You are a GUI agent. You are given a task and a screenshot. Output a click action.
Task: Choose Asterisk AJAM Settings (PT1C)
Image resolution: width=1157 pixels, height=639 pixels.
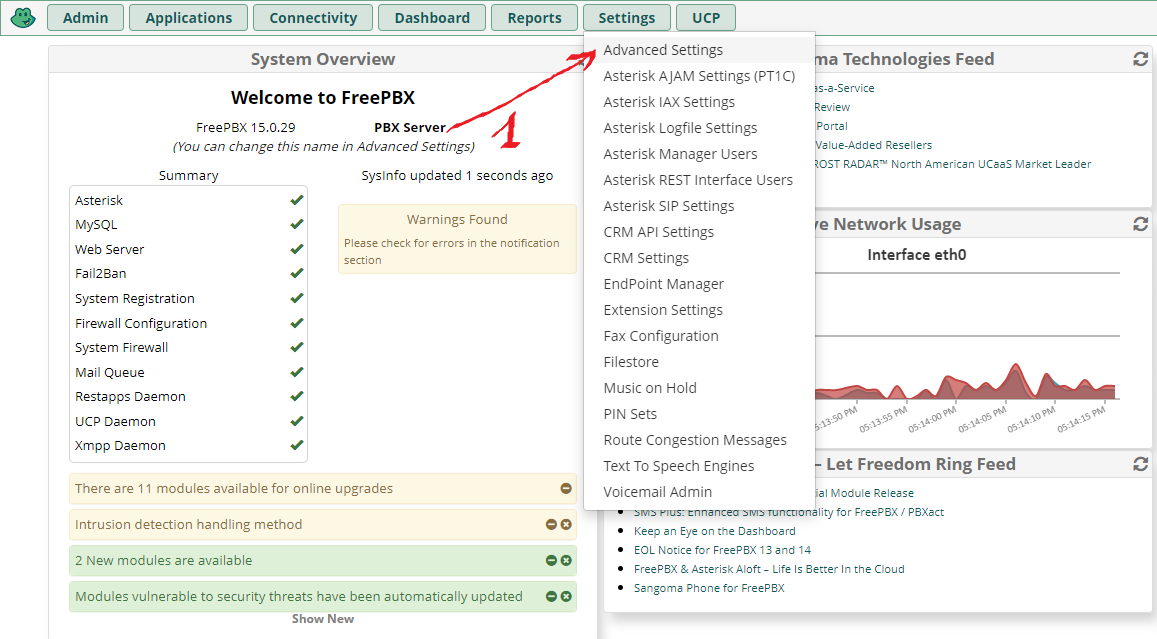point(699,76)
